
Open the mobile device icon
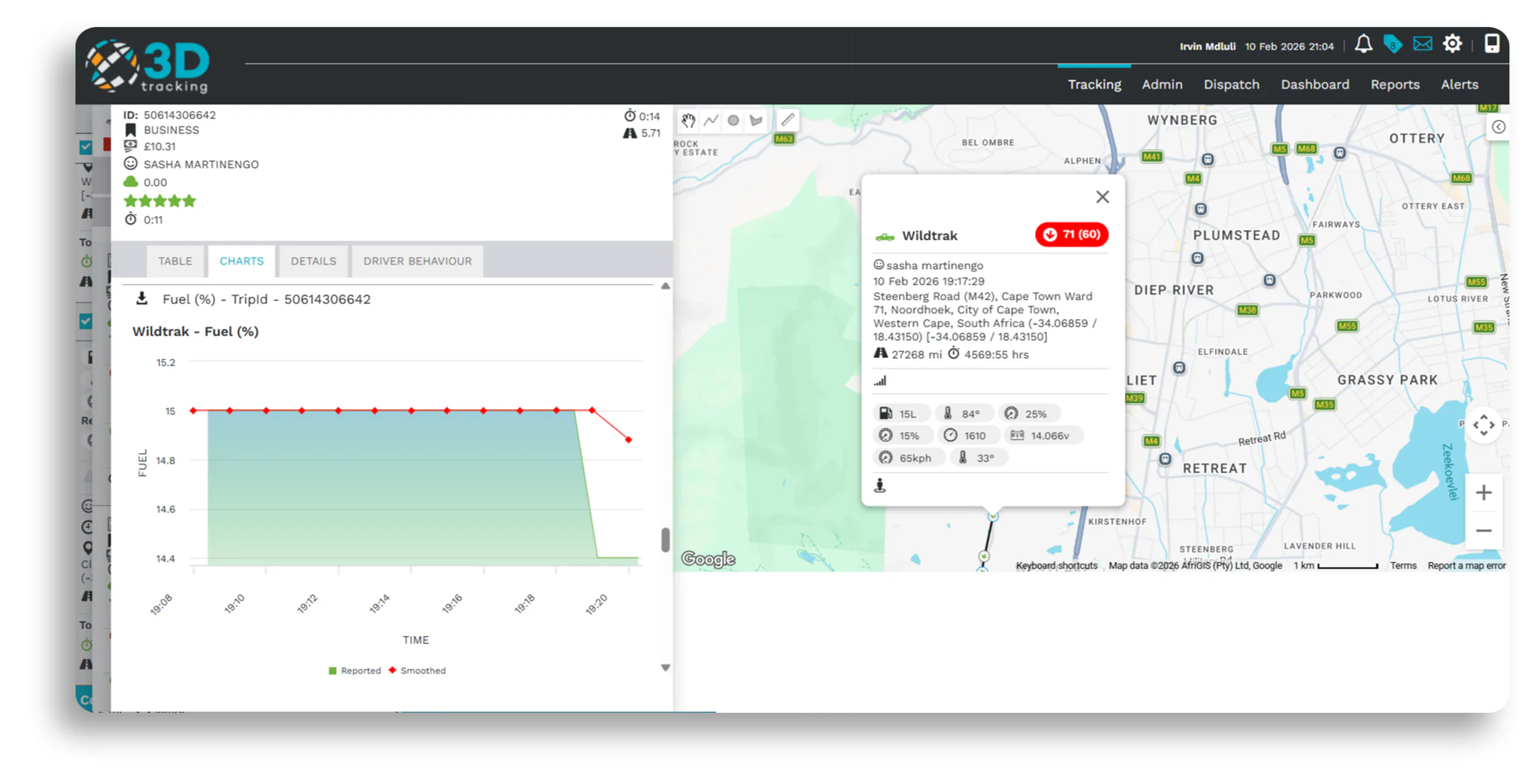coord(1492,44)
